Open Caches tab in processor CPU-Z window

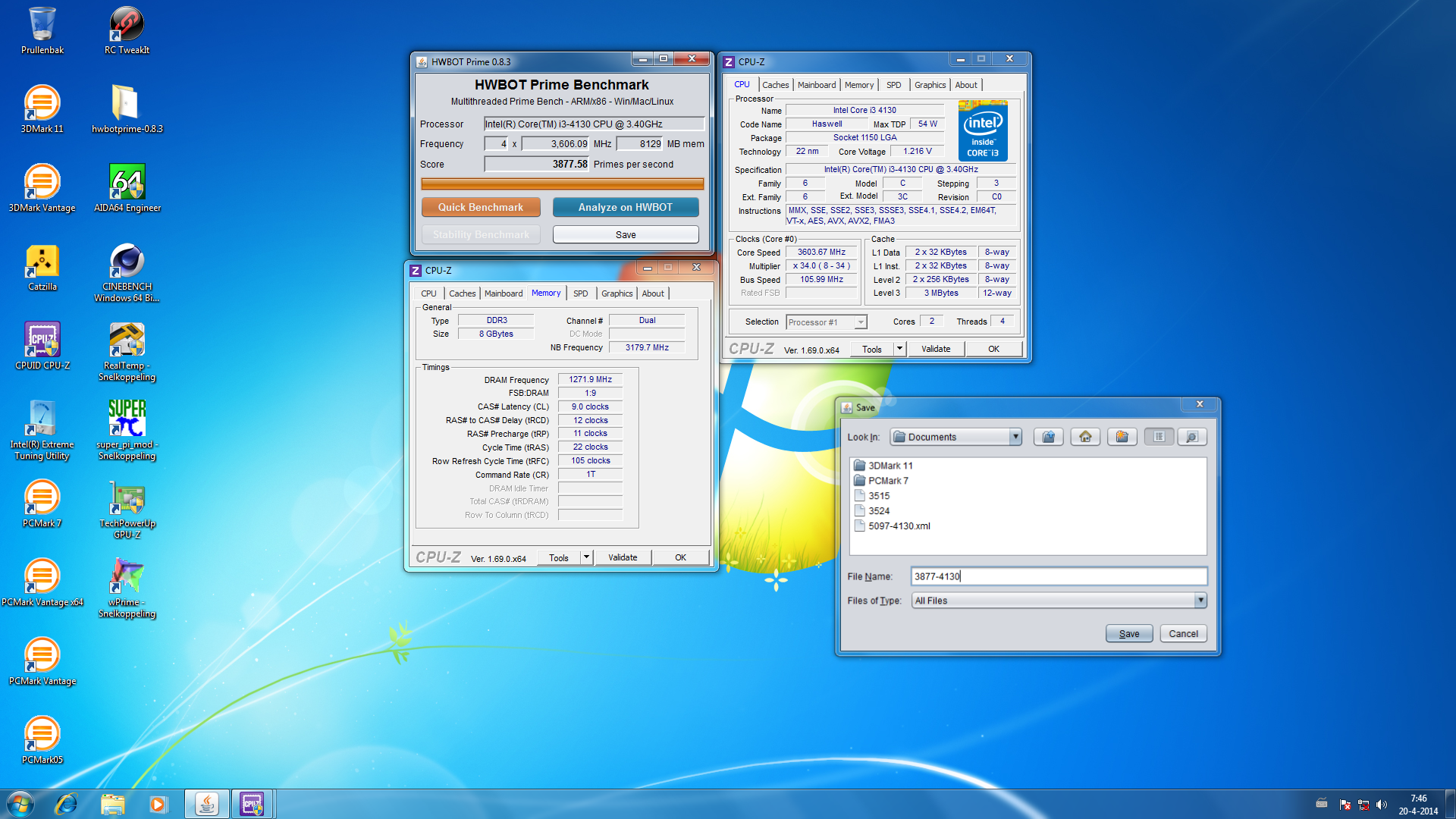pos(775,85)
